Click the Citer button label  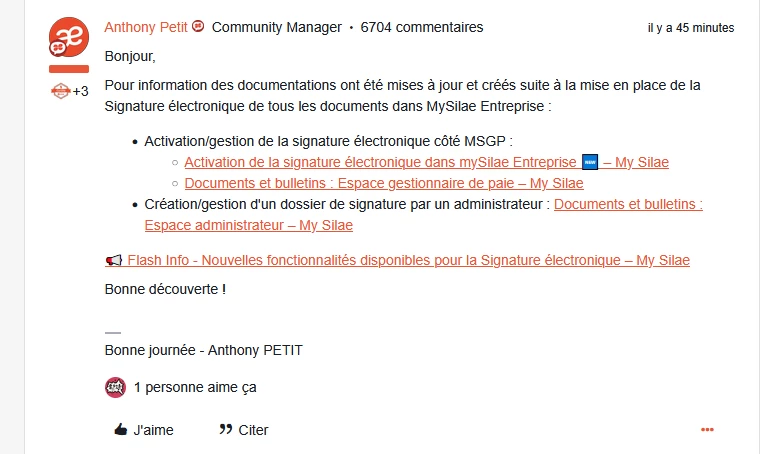click(253, 430)
